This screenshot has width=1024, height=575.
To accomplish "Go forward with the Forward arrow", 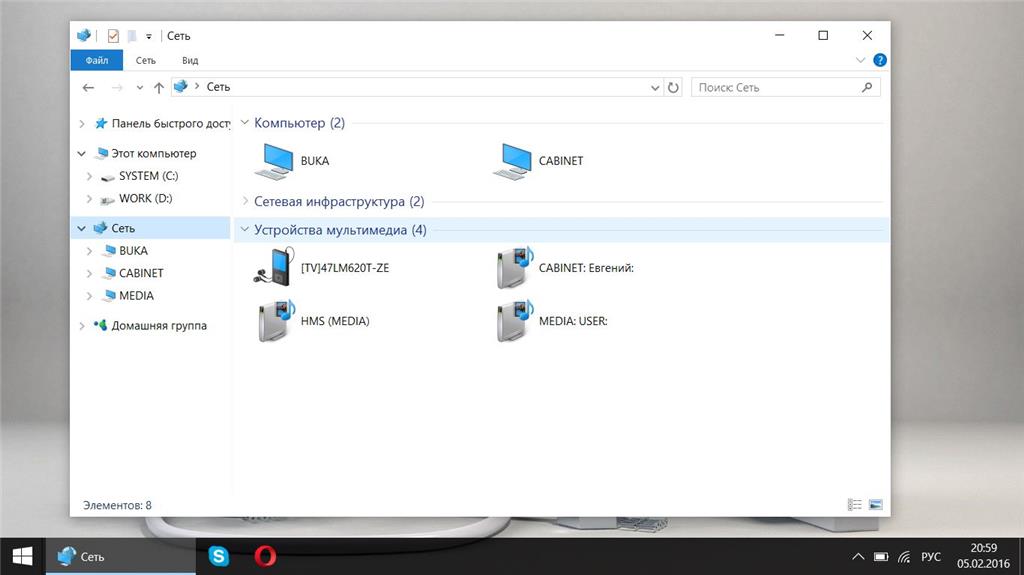I will 117,88.
